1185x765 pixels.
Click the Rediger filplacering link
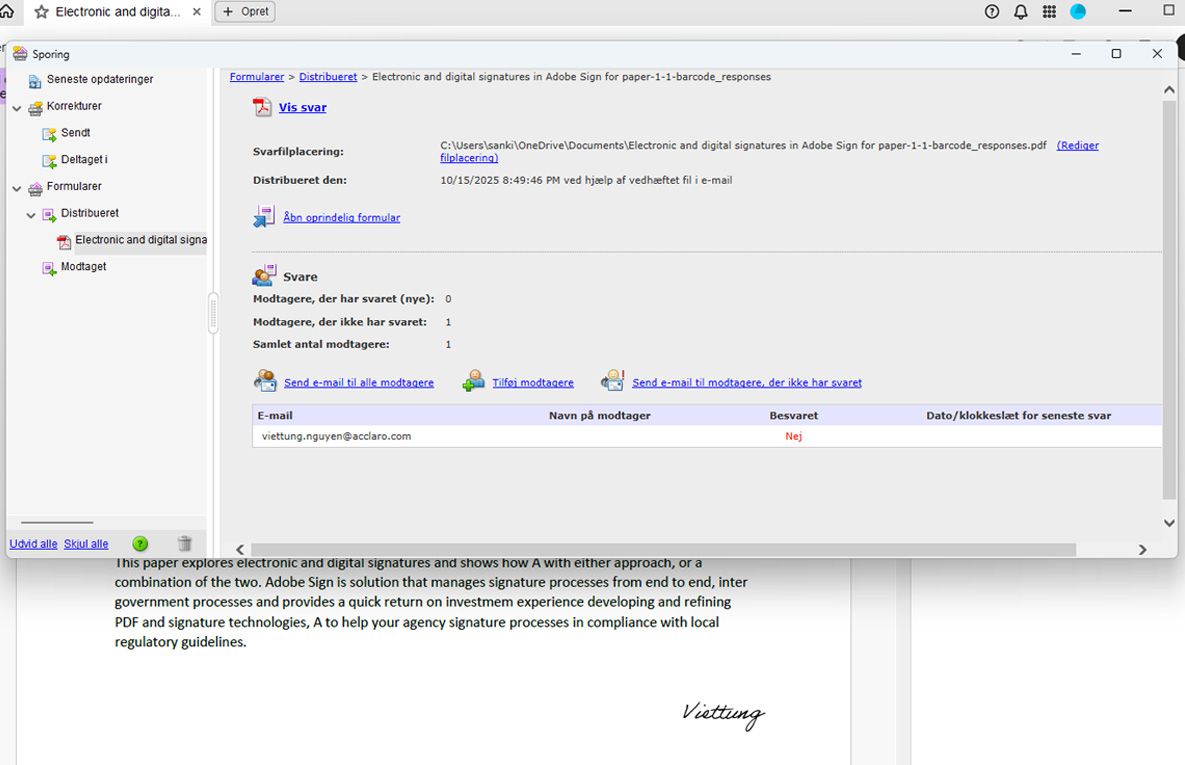[1077, 145]
